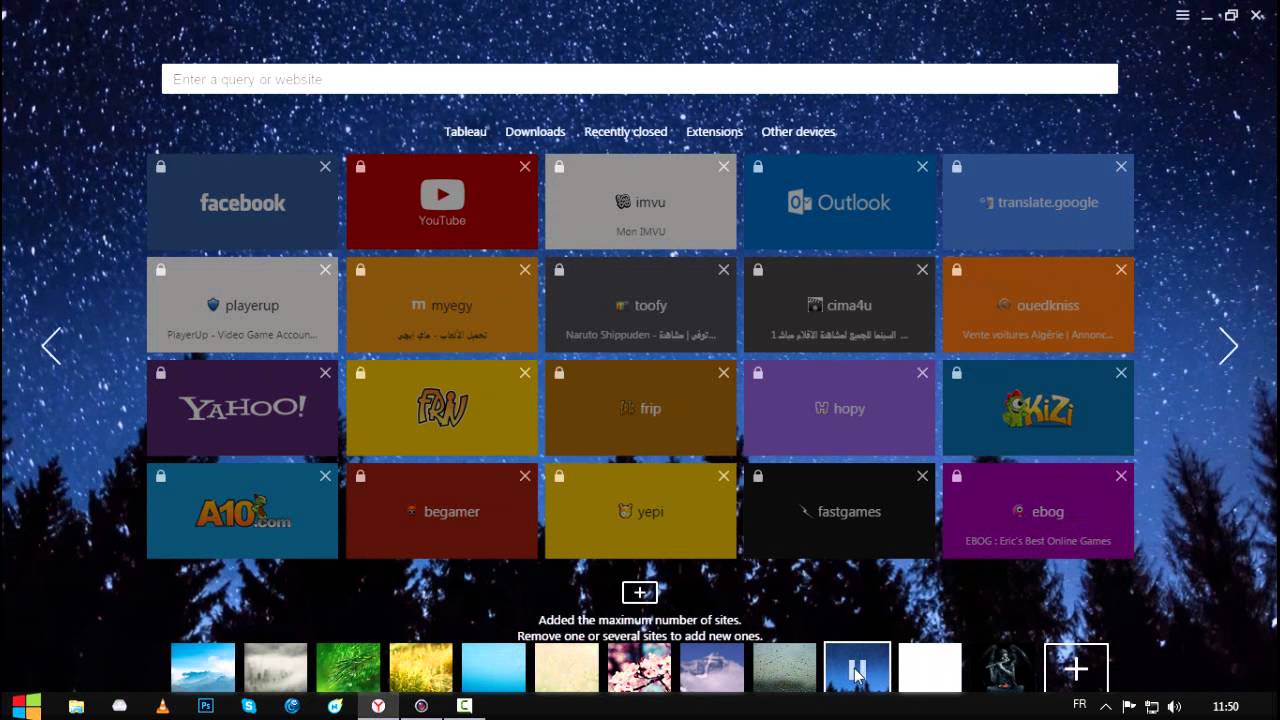
Task: Go to the next Tableau page arrow
Action: click(x=1229, y=346)
